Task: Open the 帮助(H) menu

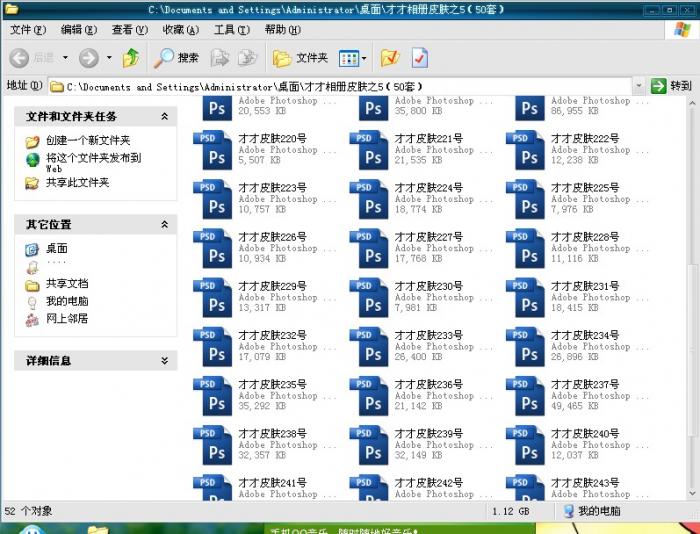Action: click(x=283, y=30)
